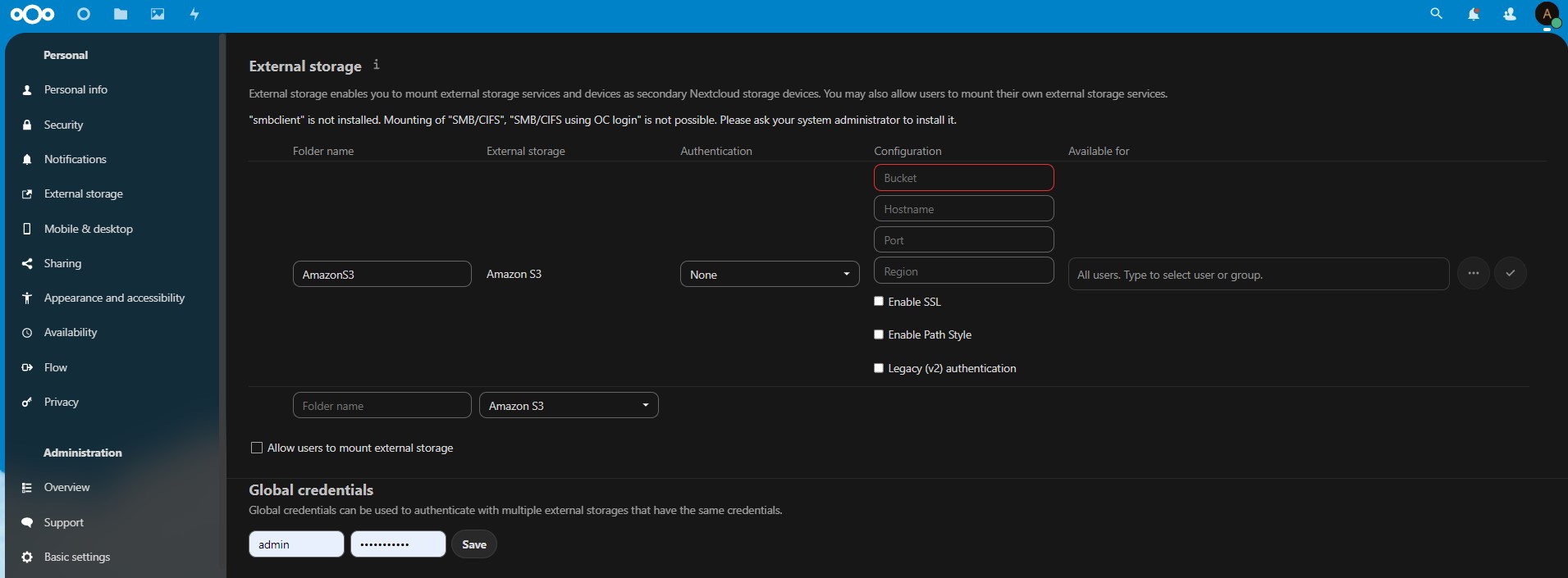Open the Activity lightning bolt icon
The width and height of the screenshot is (1568, 578).
194,14
